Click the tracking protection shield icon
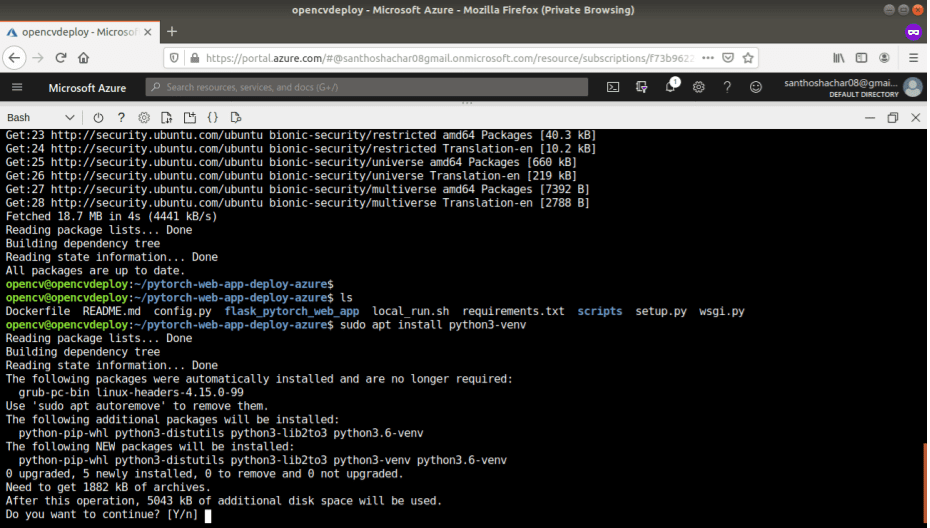 pyautogui.click(x=174, y=58)
